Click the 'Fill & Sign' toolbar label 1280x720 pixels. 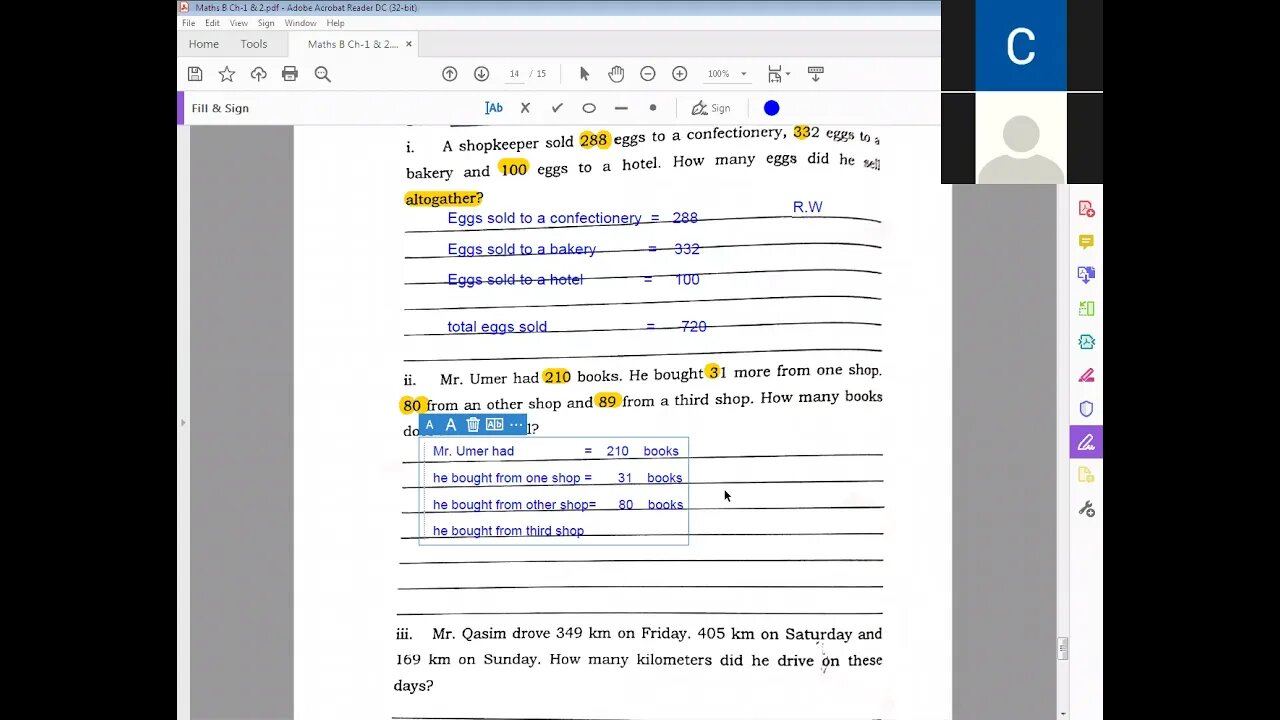[x=220, y=108]
